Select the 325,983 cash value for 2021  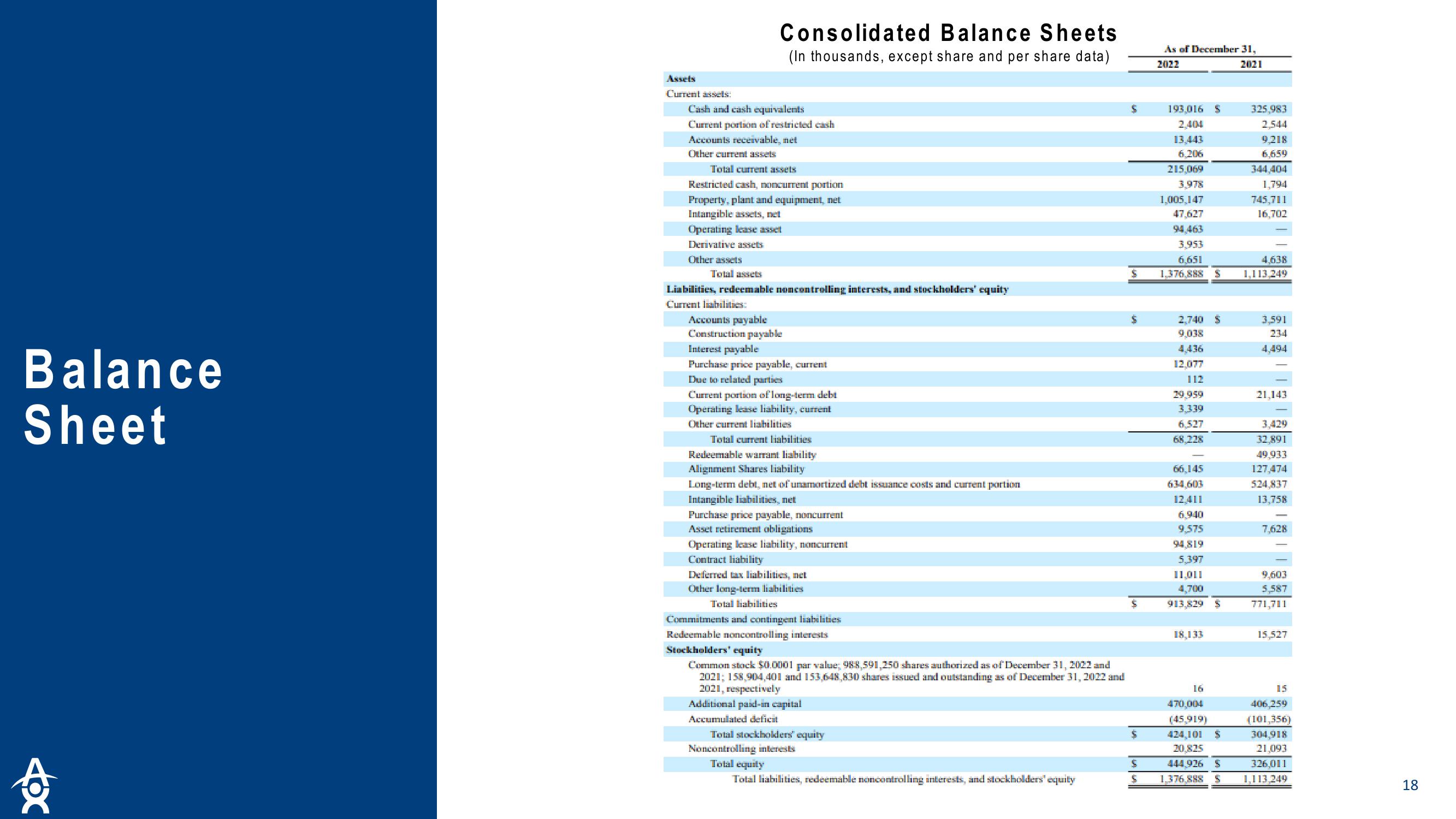point(1269,109)
